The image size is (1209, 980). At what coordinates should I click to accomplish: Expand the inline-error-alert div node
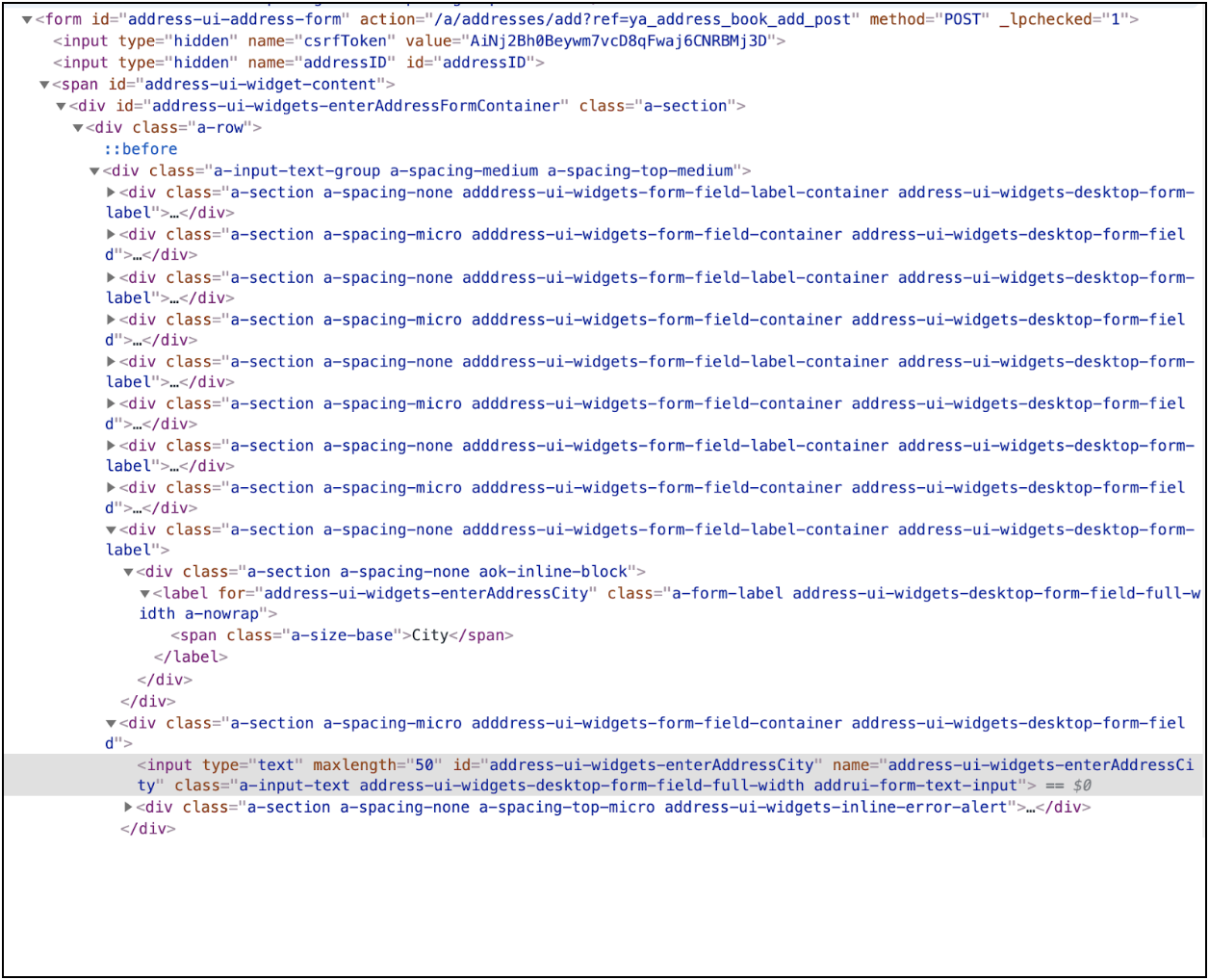click(128, 808)
